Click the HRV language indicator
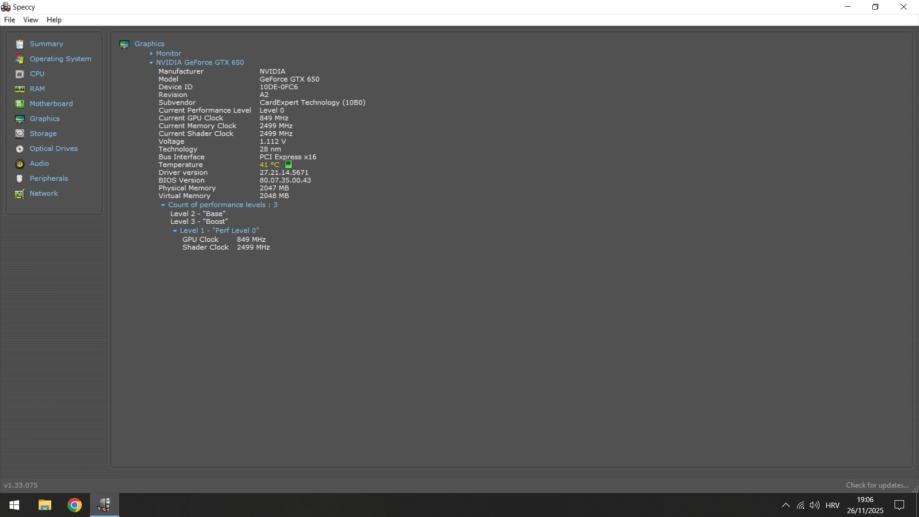 pos(832,505)
